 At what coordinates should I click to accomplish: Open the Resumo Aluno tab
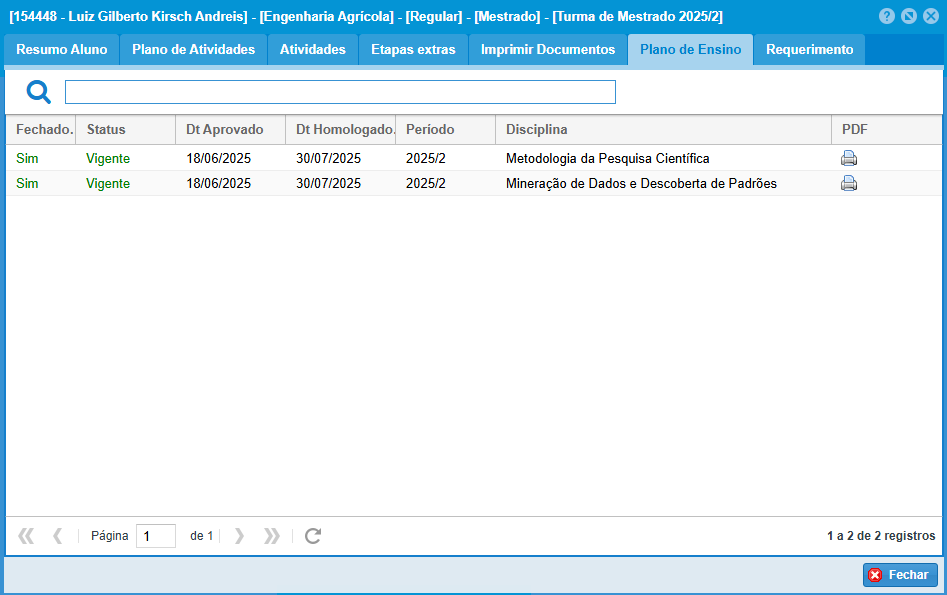click(x=62, y=50)
